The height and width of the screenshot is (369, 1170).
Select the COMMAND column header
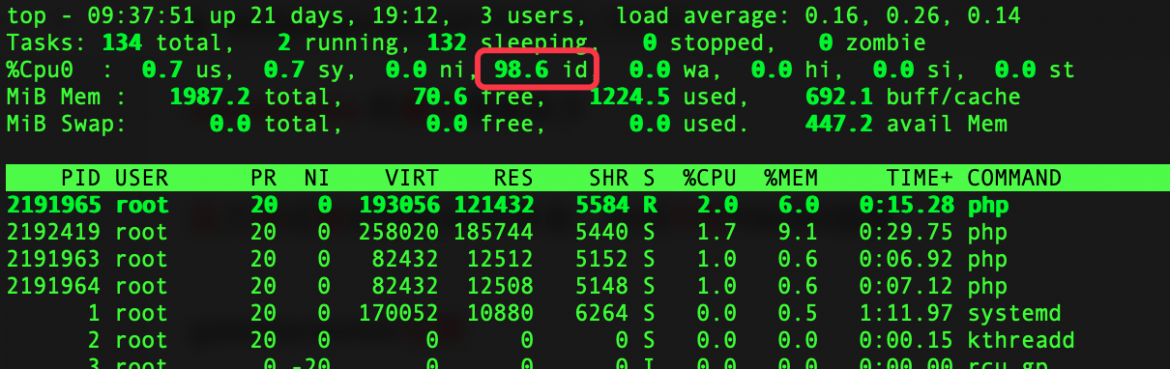click(1013, 178)
